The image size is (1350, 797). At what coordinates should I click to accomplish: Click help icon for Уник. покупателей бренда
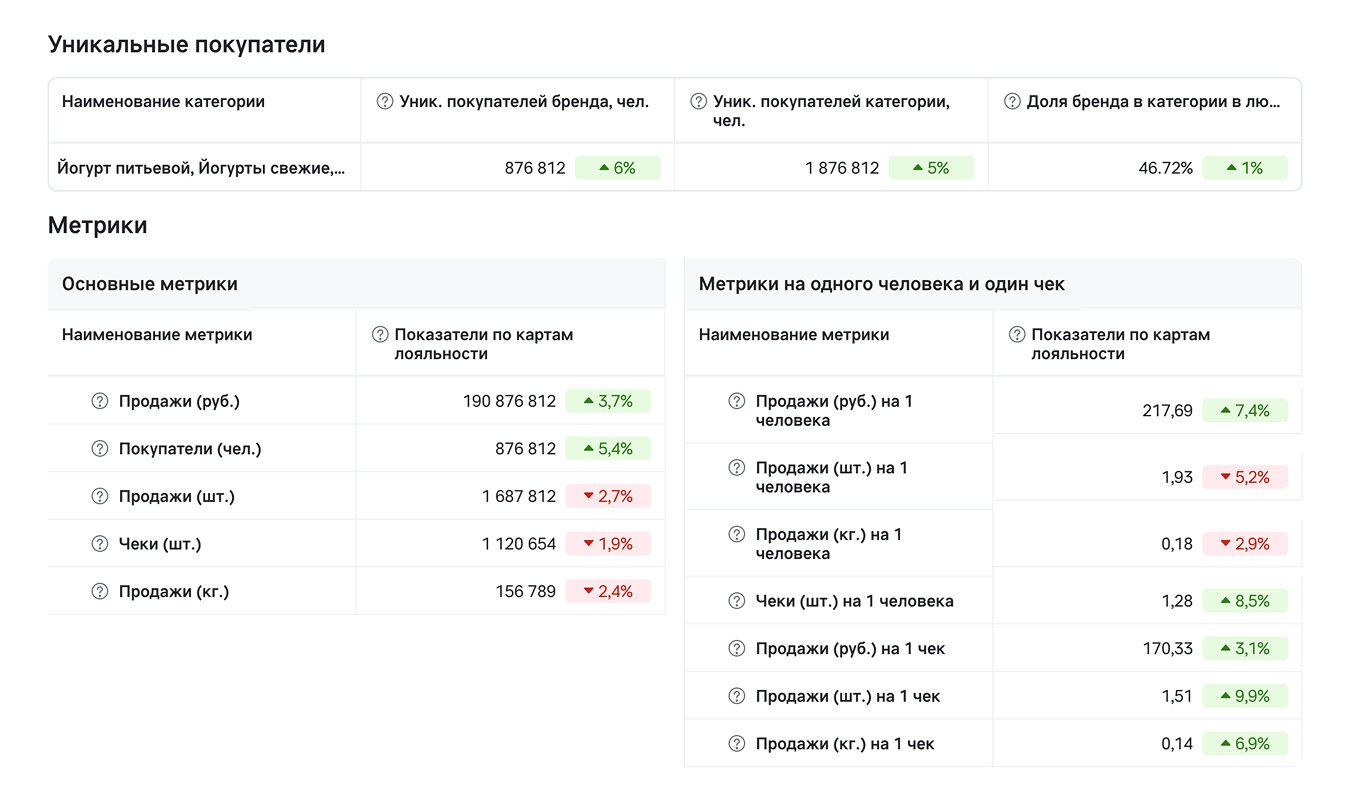point(384,102)
